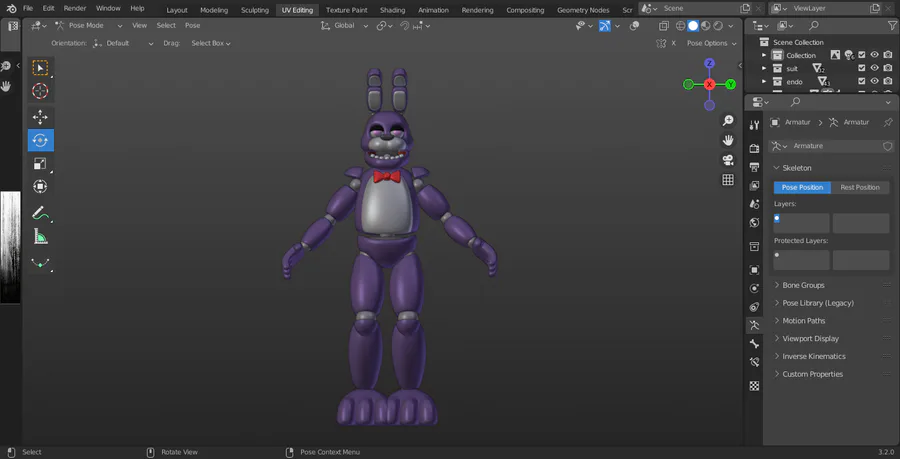Switch to the Geometry Nodes workspace tab
900x459 pixels.
[583, 10]
